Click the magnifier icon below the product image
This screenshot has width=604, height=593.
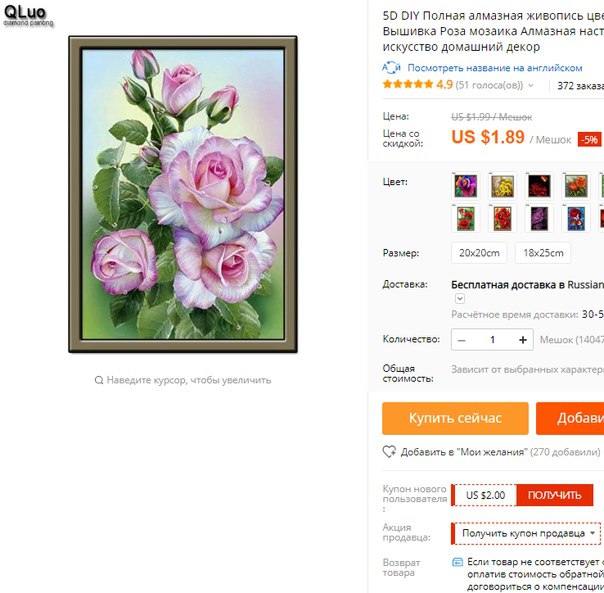pos(99,380)
